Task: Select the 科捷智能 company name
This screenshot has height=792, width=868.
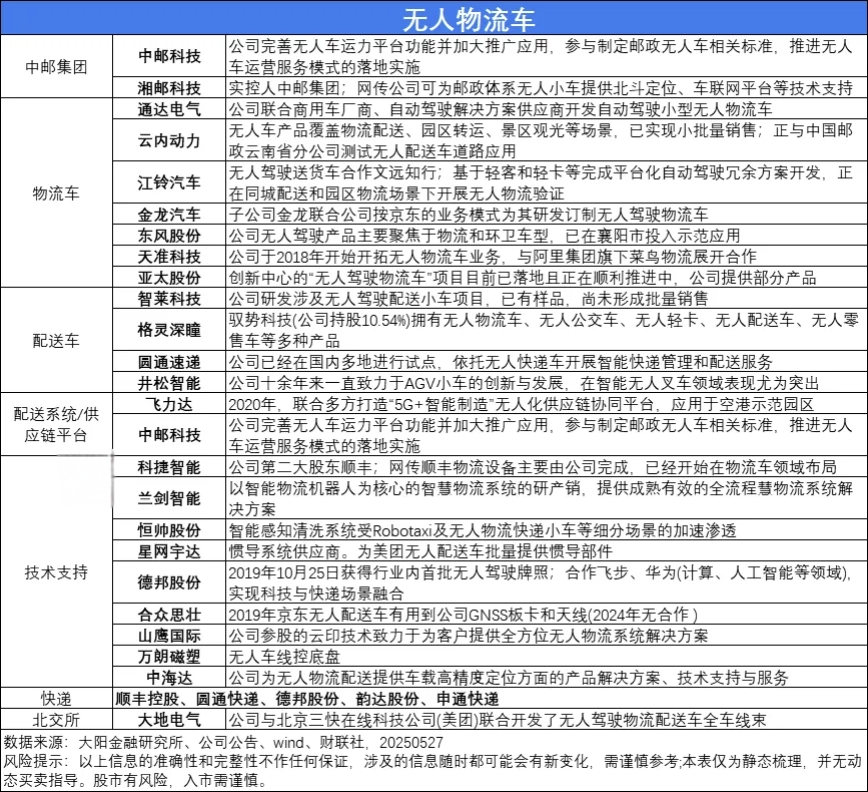Action: point(168,466)
